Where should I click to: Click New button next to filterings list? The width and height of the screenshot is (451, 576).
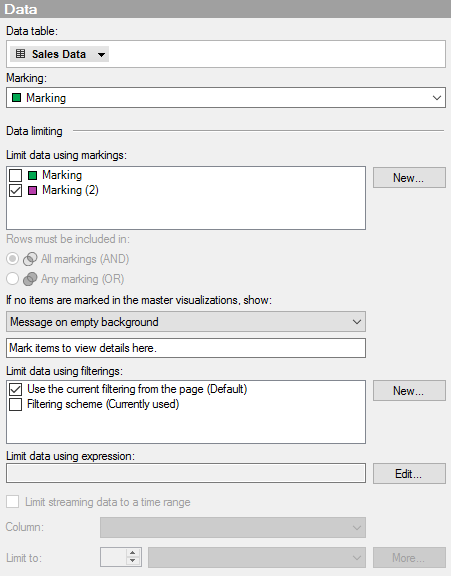(x=409, y=390)
